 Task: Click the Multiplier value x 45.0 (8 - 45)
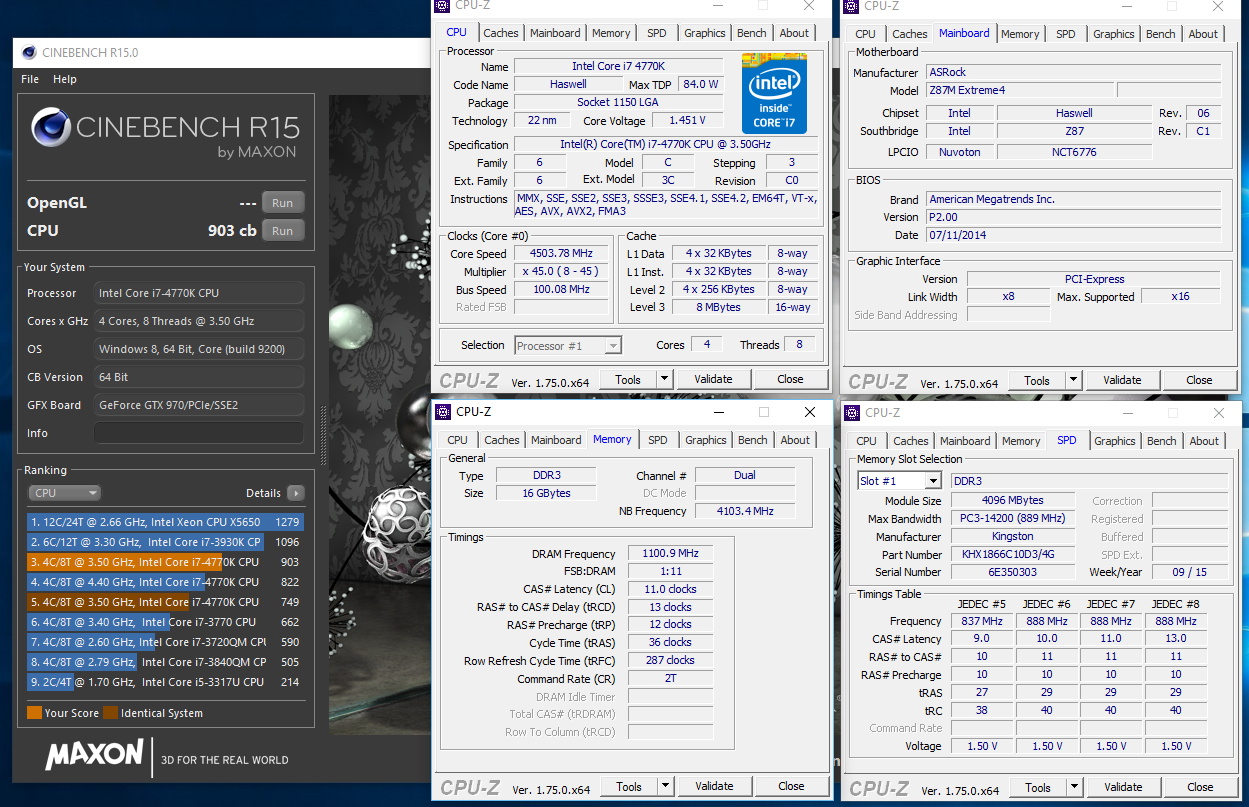tap(562, 272)
